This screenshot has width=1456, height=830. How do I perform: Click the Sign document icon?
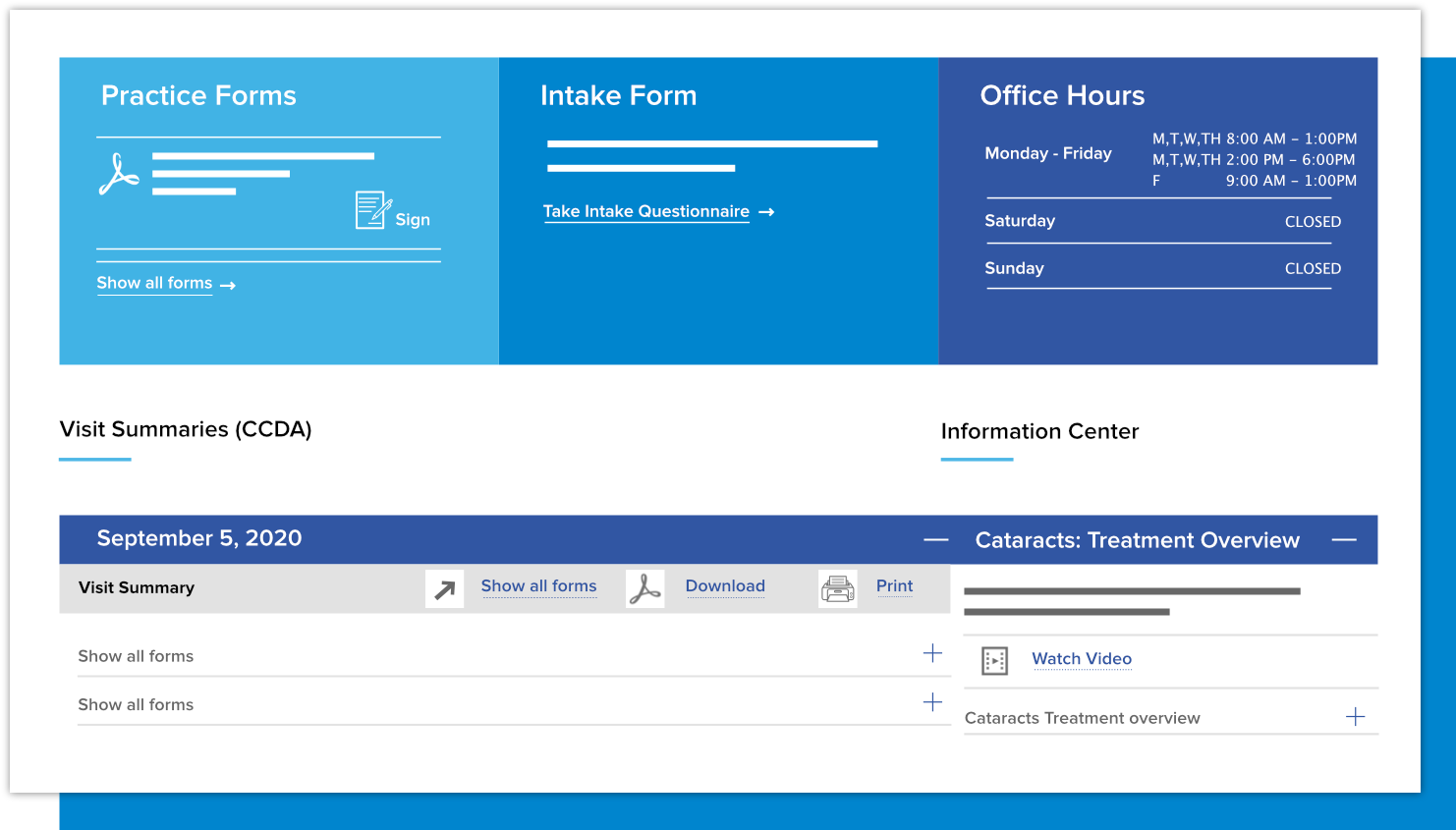tap(372, 210)
